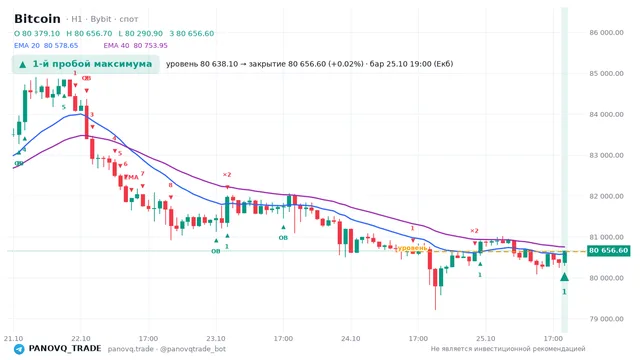Click the 83 000.00 price axis label

[x=607, y=155]
